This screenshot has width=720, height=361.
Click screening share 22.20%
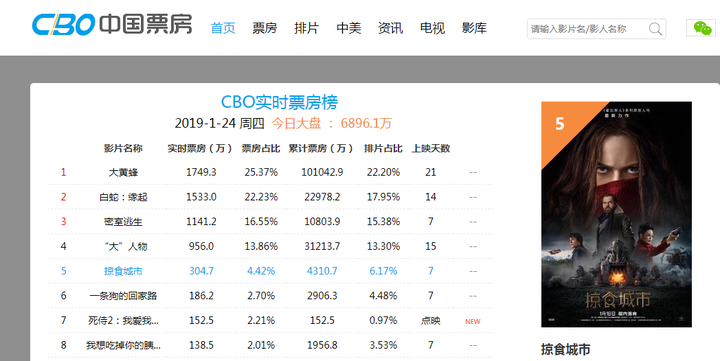pos(383,172)
